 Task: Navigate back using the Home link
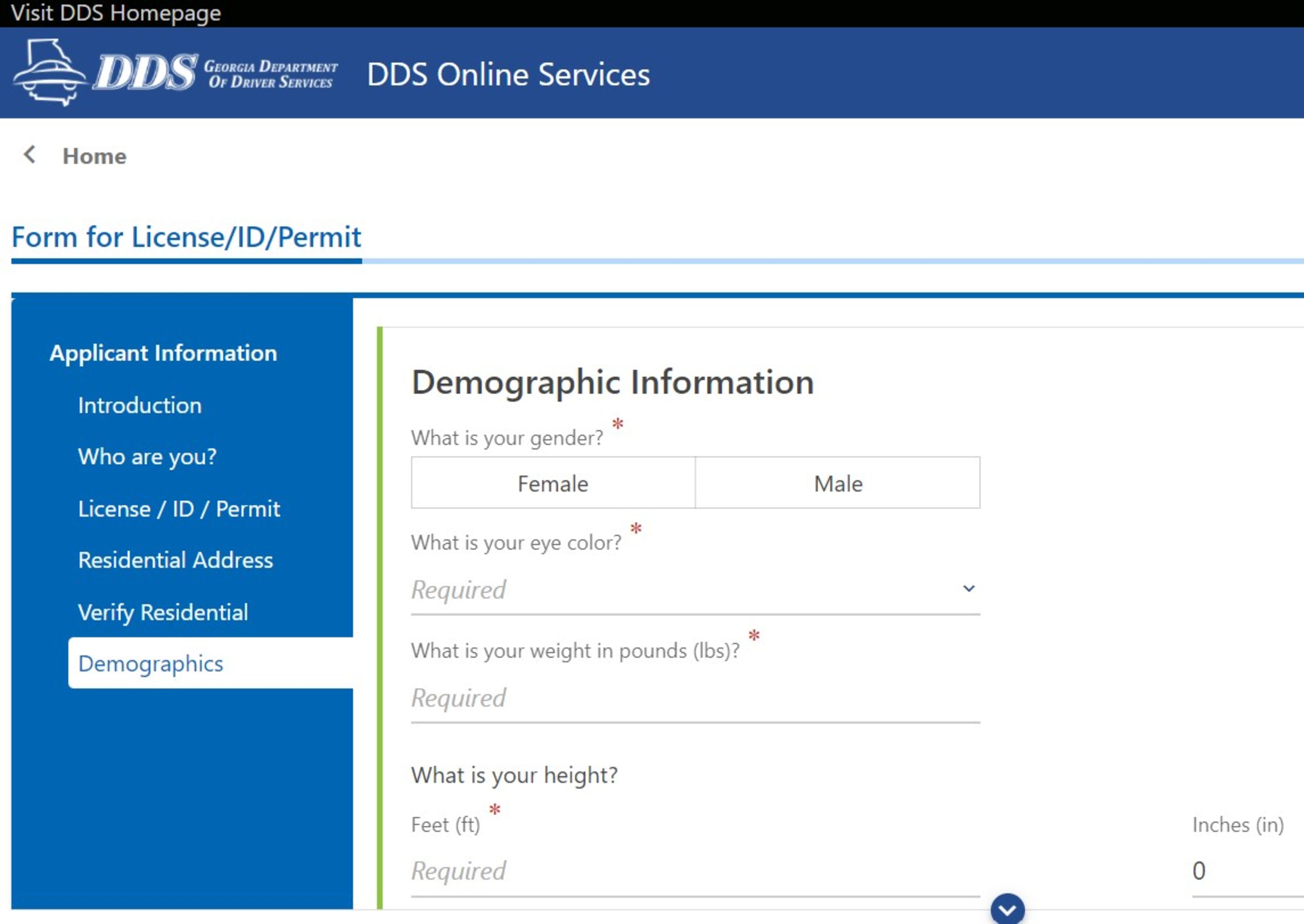[x=94, y=156]
